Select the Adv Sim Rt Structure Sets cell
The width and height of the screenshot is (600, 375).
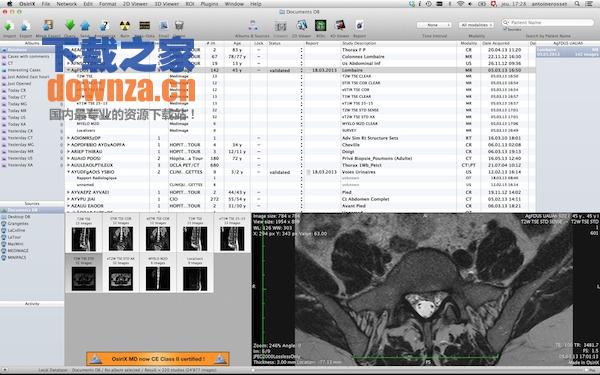point(399,138)
